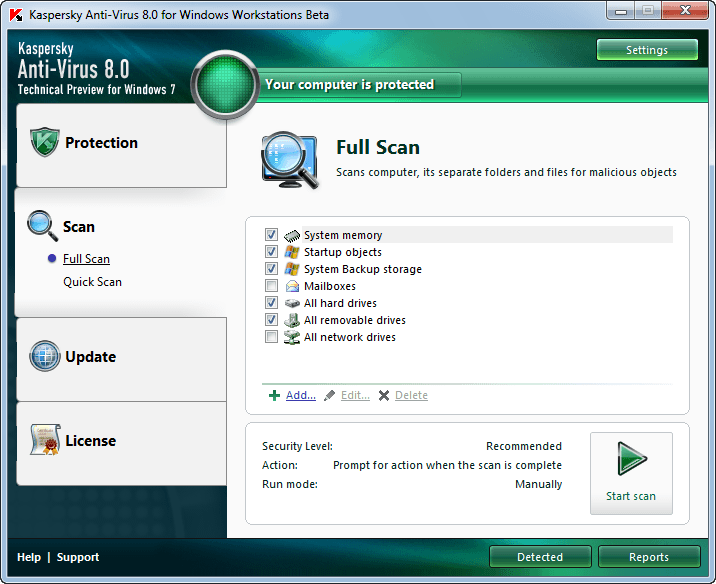716x584 pixels.
Task: Enable the Mailboxes checkbox
Action: [x=271, y=286]
